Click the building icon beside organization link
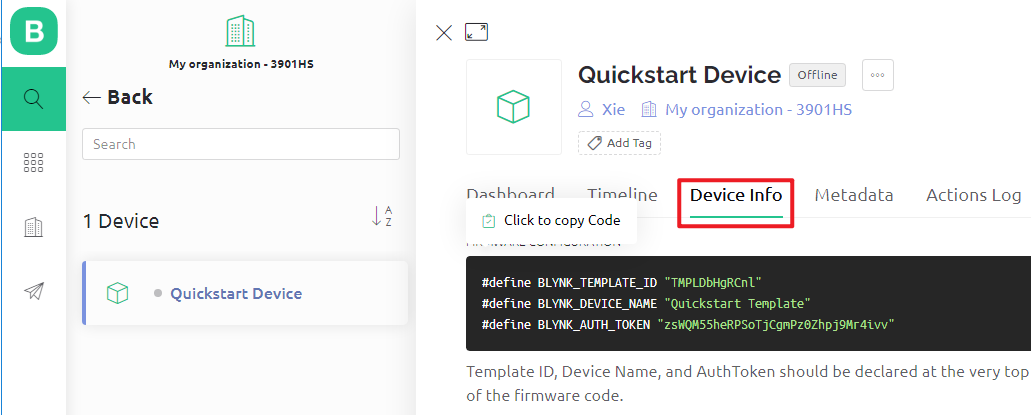The width and height of the screenshot is (1031, 415). tap(649, 109)
